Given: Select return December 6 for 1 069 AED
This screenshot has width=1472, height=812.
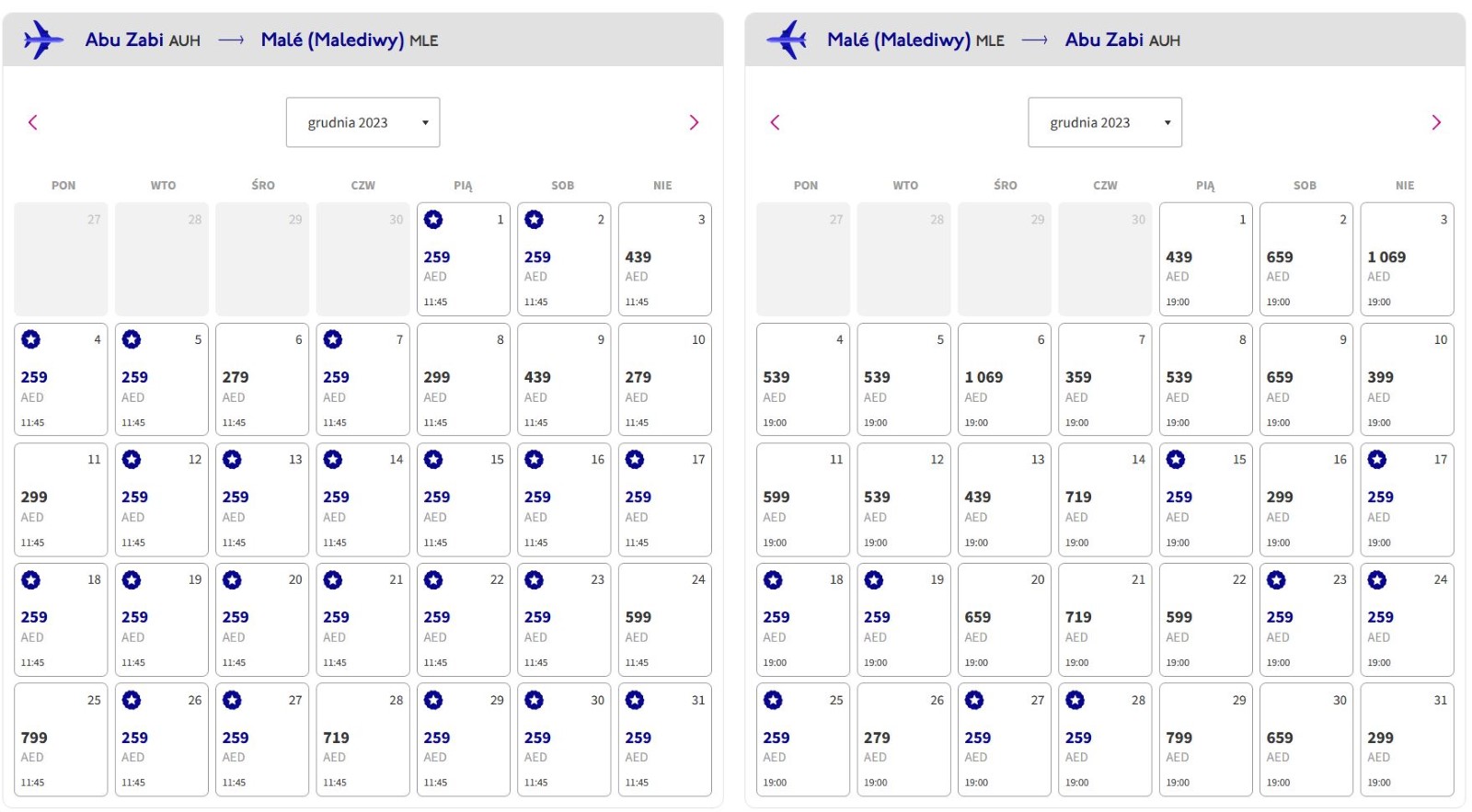Looking at the screenshot, I should (1005, 379).
